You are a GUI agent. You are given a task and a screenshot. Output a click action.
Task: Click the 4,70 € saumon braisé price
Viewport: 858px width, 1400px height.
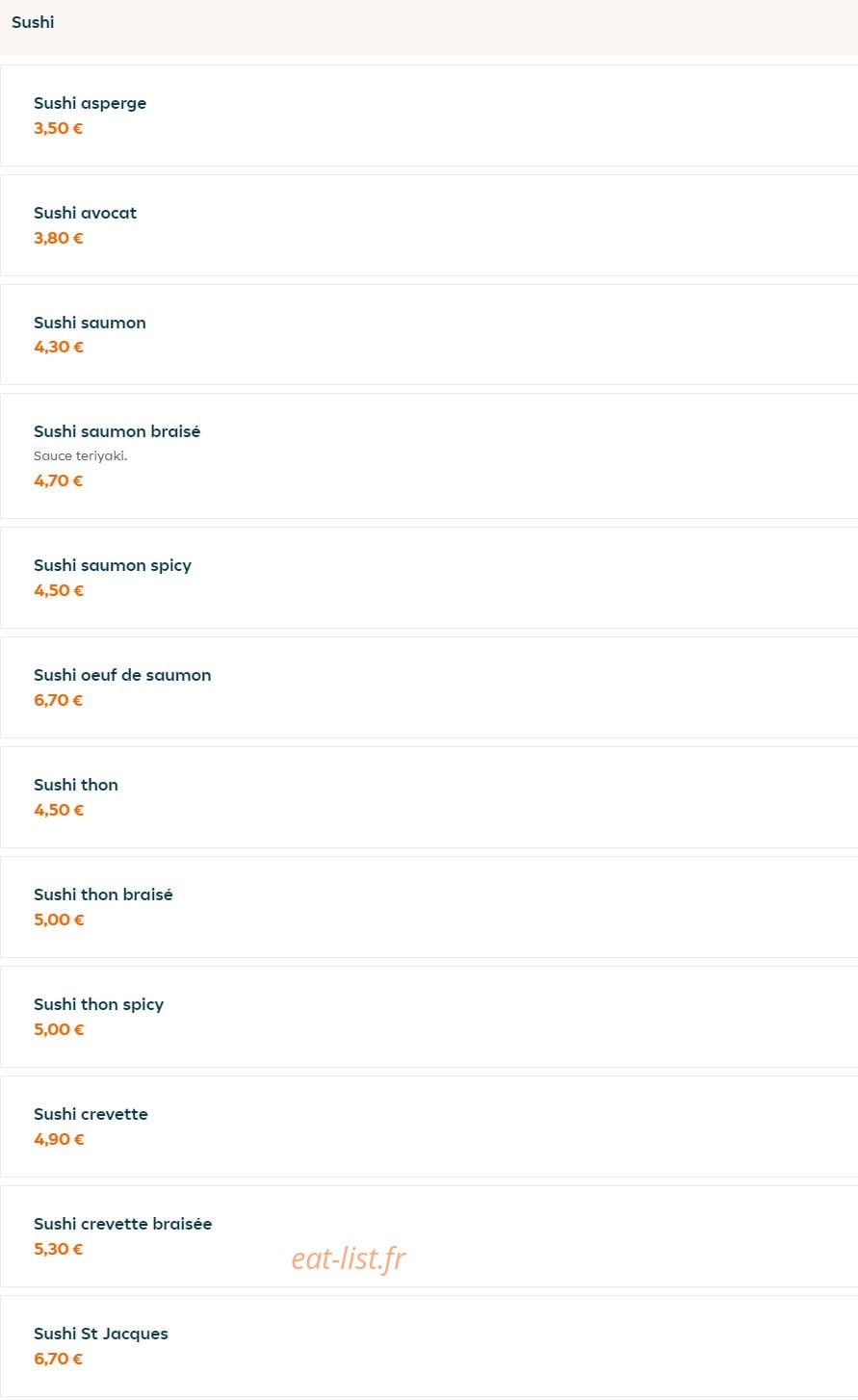[x=59, y=480]
